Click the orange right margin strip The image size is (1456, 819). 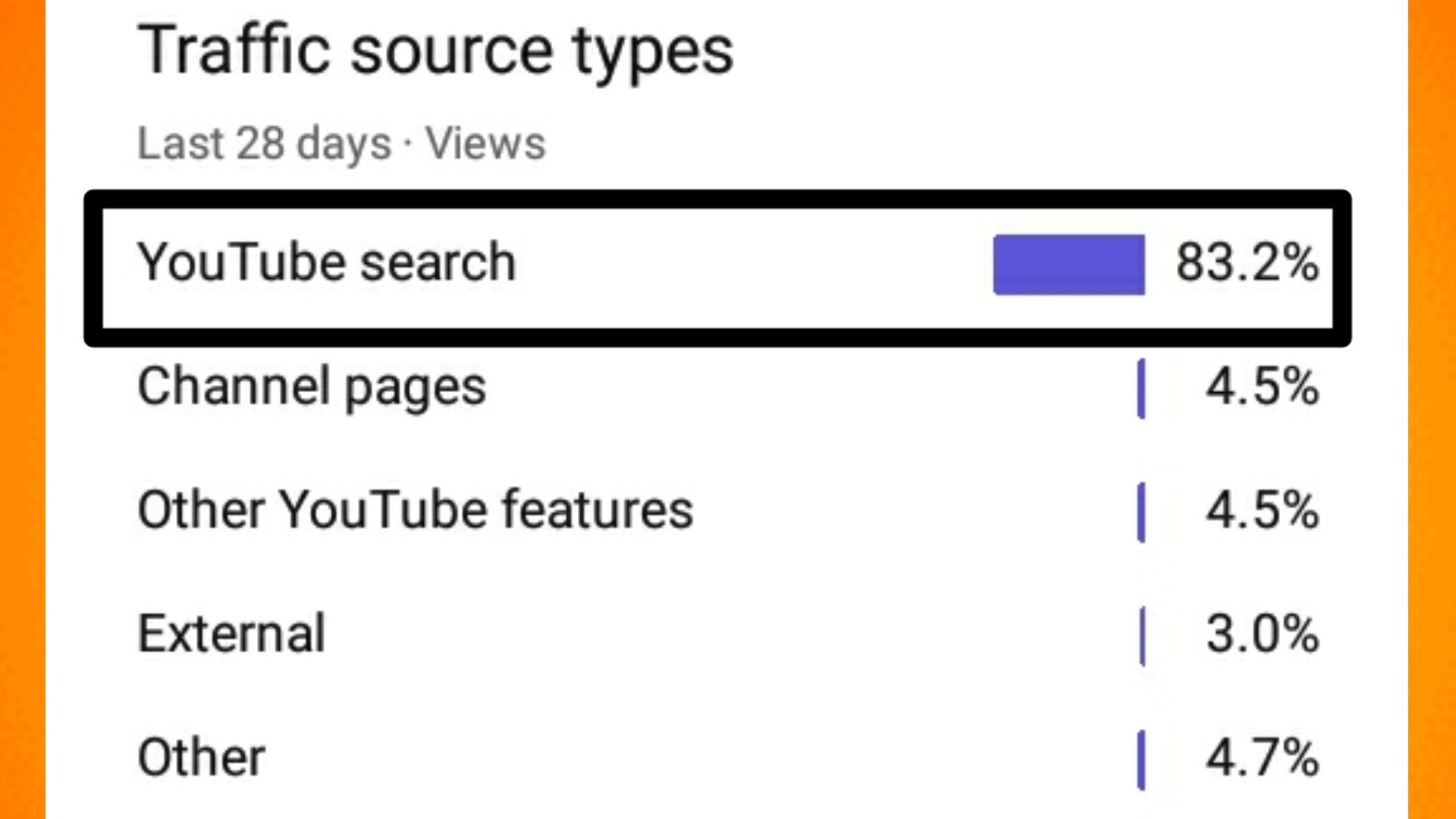1432,409
